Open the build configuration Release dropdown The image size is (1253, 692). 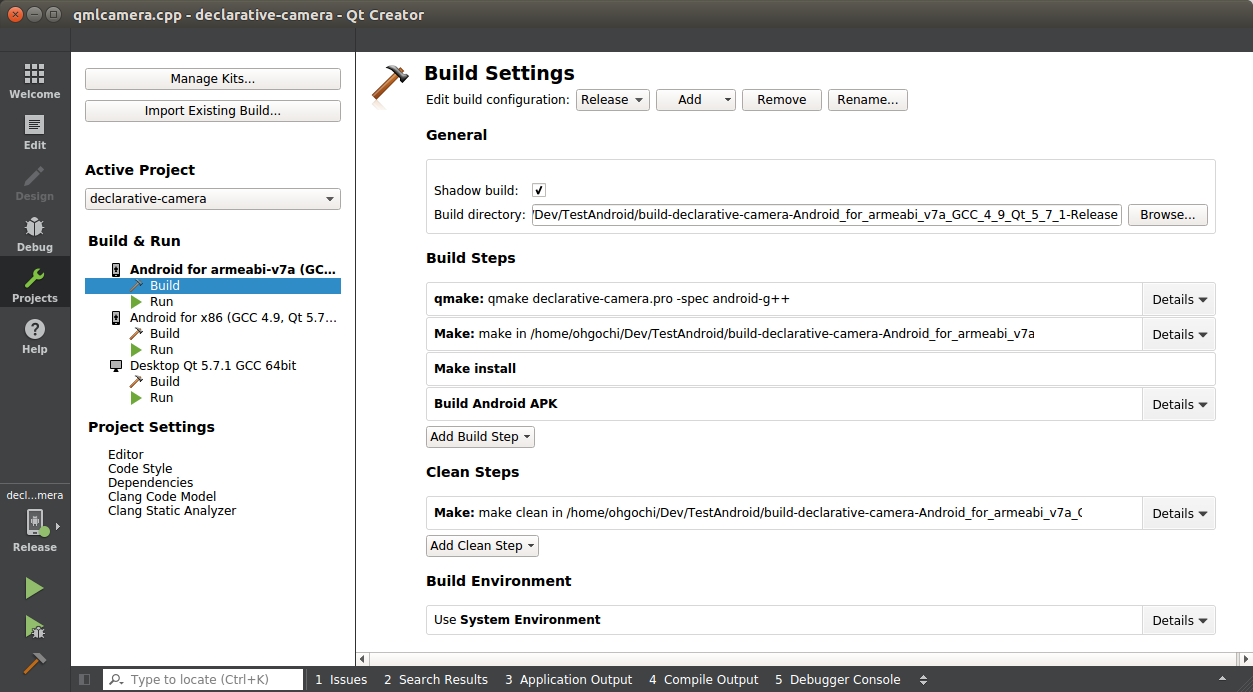coord(613,100)
